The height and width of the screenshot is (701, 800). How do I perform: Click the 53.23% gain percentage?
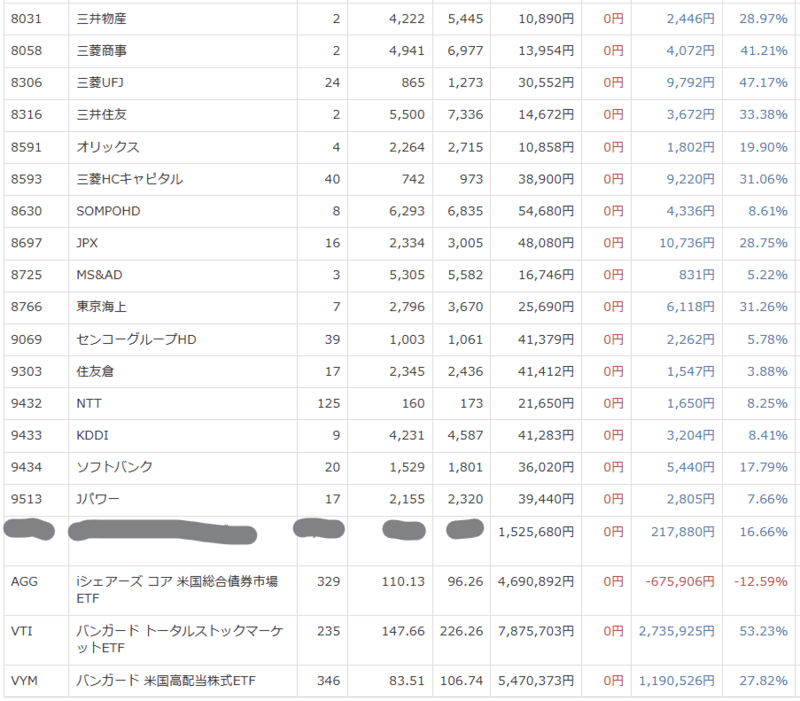point(763,631)
